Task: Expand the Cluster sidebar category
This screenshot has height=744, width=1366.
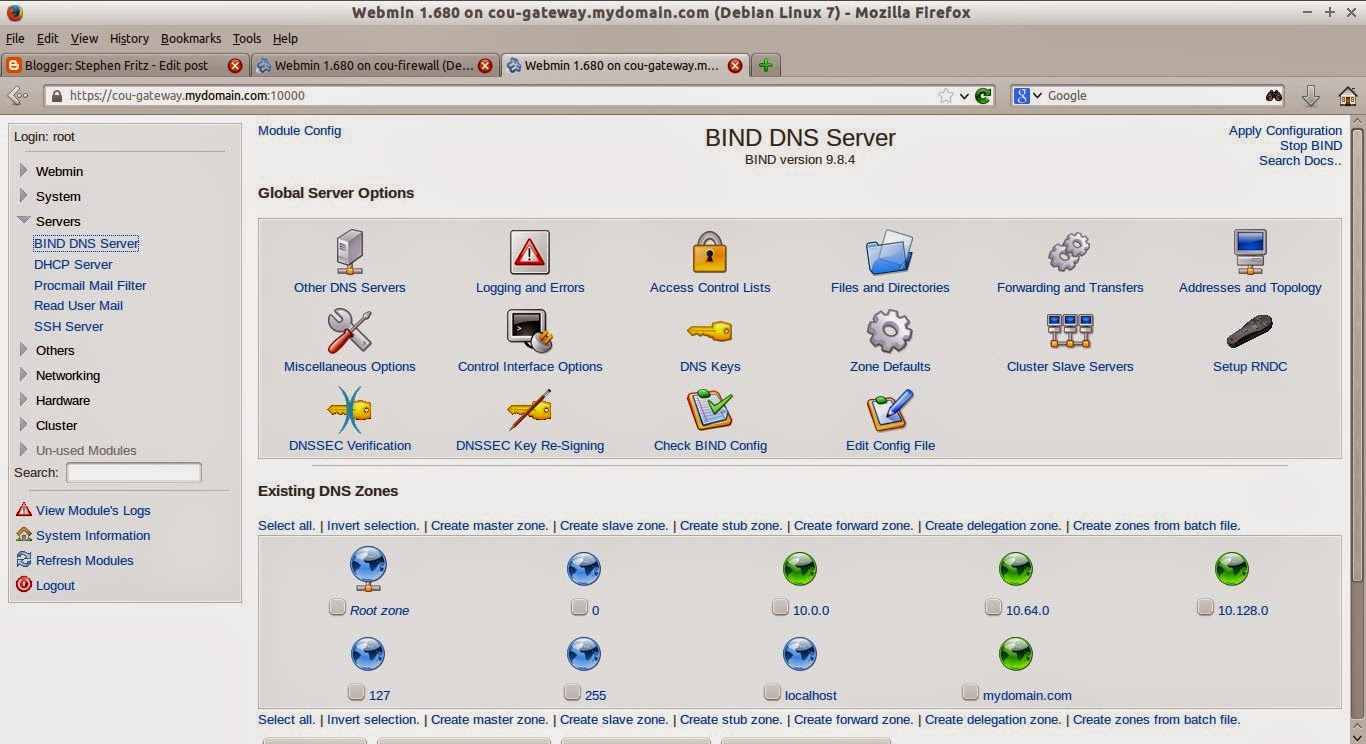Action: [24, 425]
